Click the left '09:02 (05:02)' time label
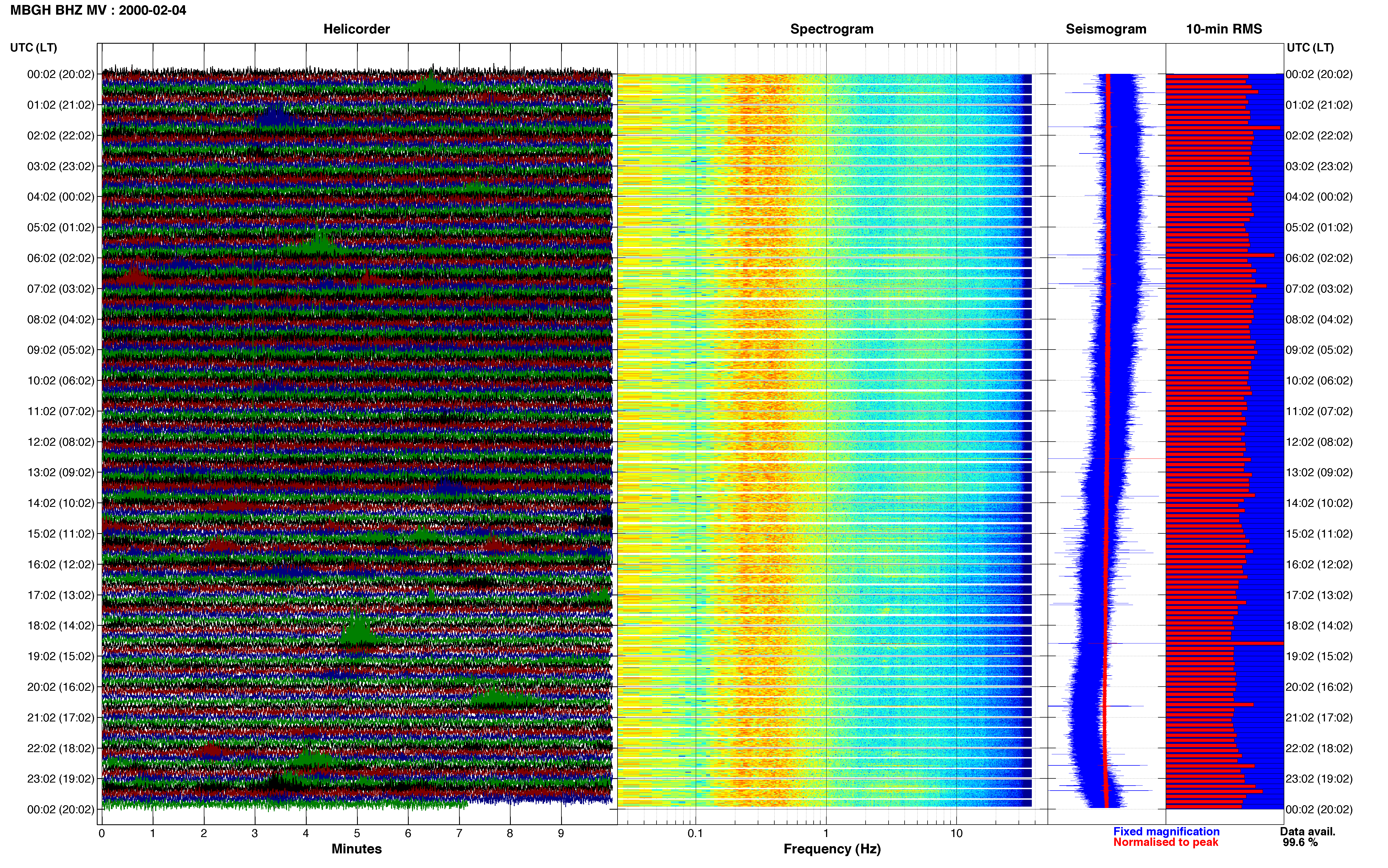 tap(61, 350)
